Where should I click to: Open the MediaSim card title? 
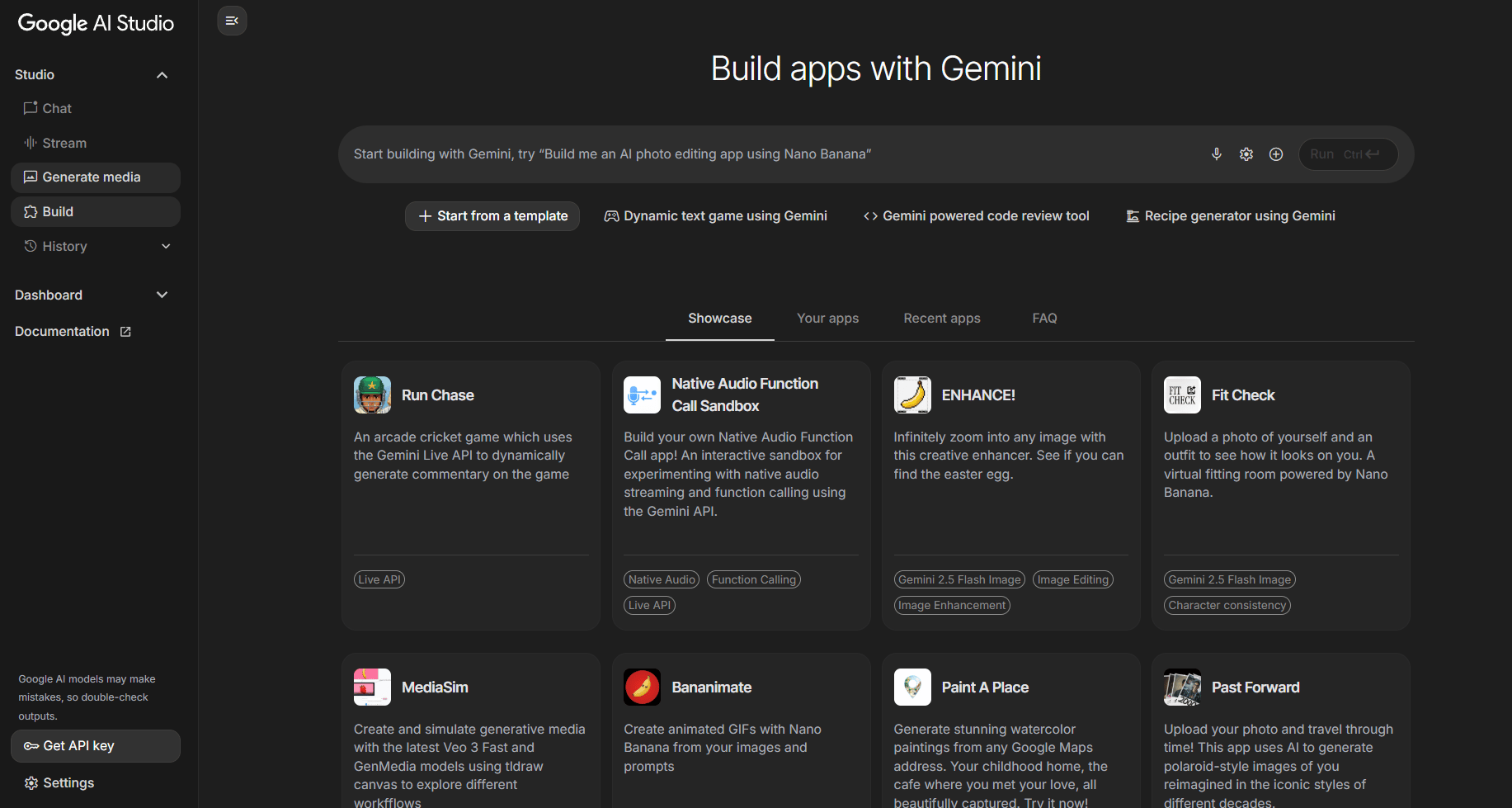pos(435,688)
